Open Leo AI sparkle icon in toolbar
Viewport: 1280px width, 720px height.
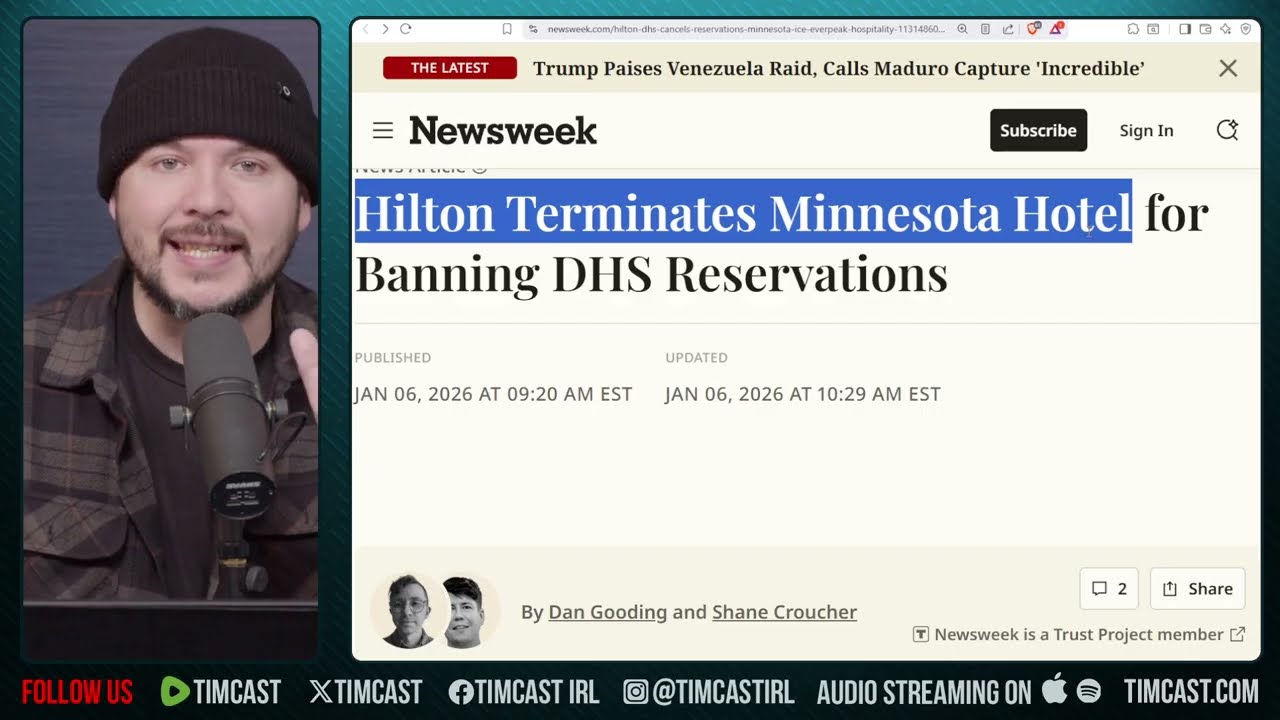click(x=1225, y=29)
